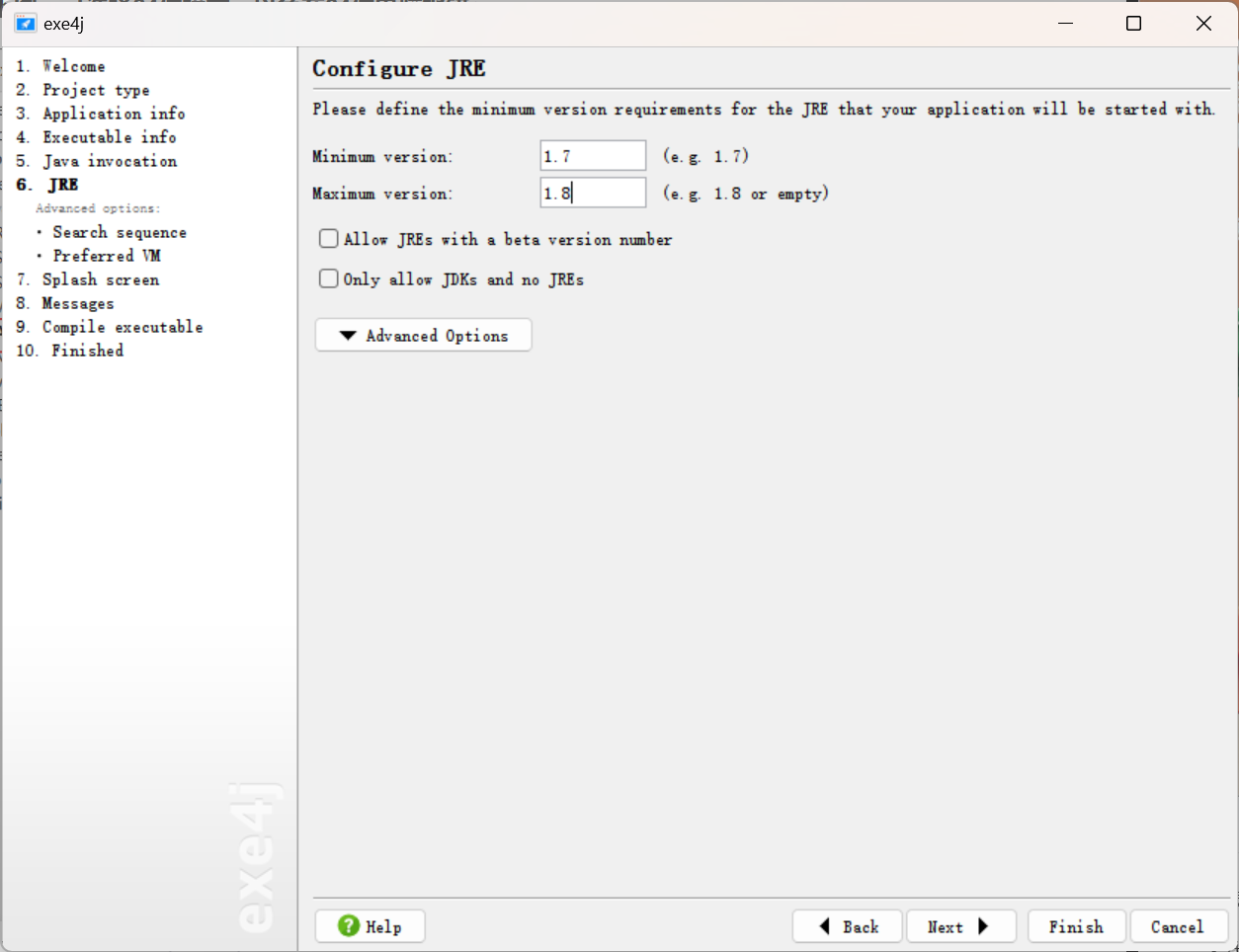The image size is (1239, 952).
Task: Jump to Application info step
Action: pyautogui.click(x=114, y=114)
